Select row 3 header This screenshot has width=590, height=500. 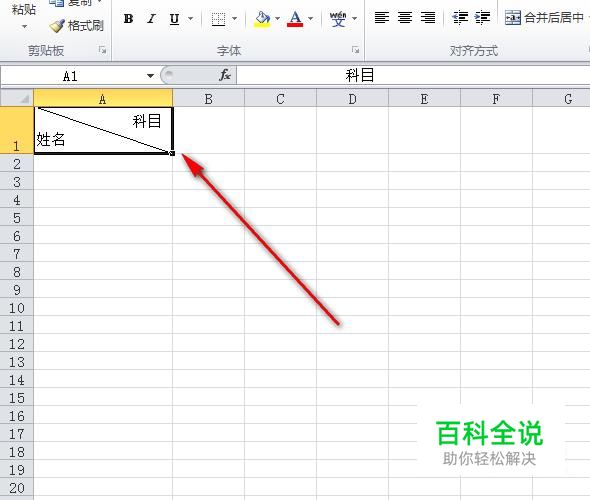pyautogui.click(x=17, y=181)
